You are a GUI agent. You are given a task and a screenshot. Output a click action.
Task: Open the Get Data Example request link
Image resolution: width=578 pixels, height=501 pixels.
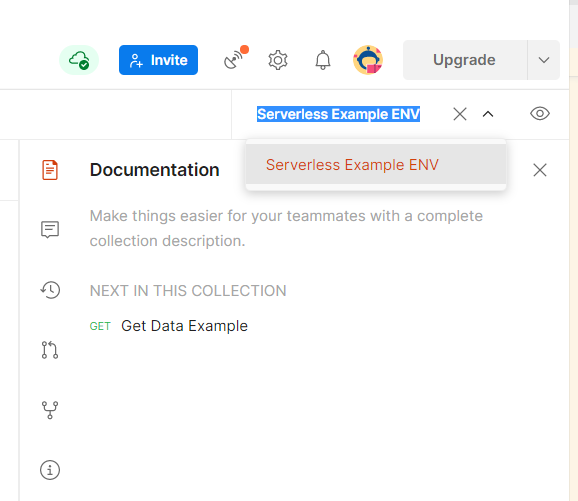(x=184, y=326)
